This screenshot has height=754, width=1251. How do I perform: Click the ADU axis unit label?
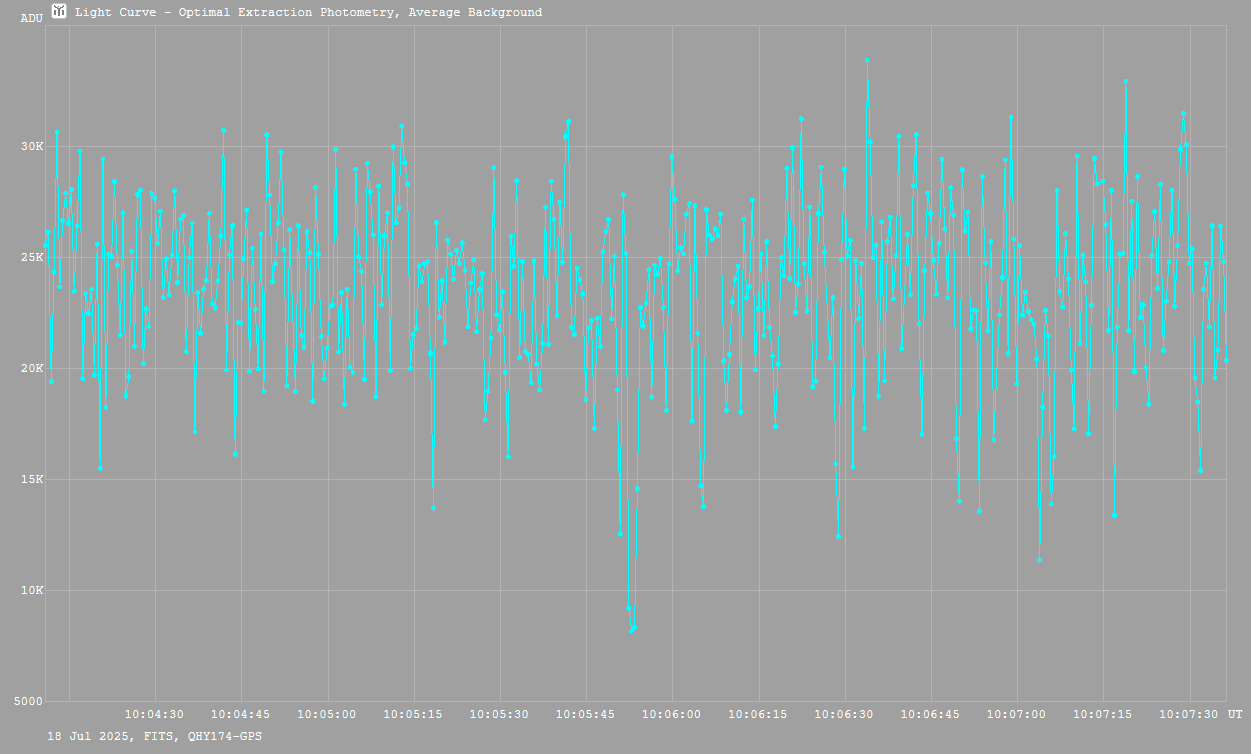pos(31,18)
